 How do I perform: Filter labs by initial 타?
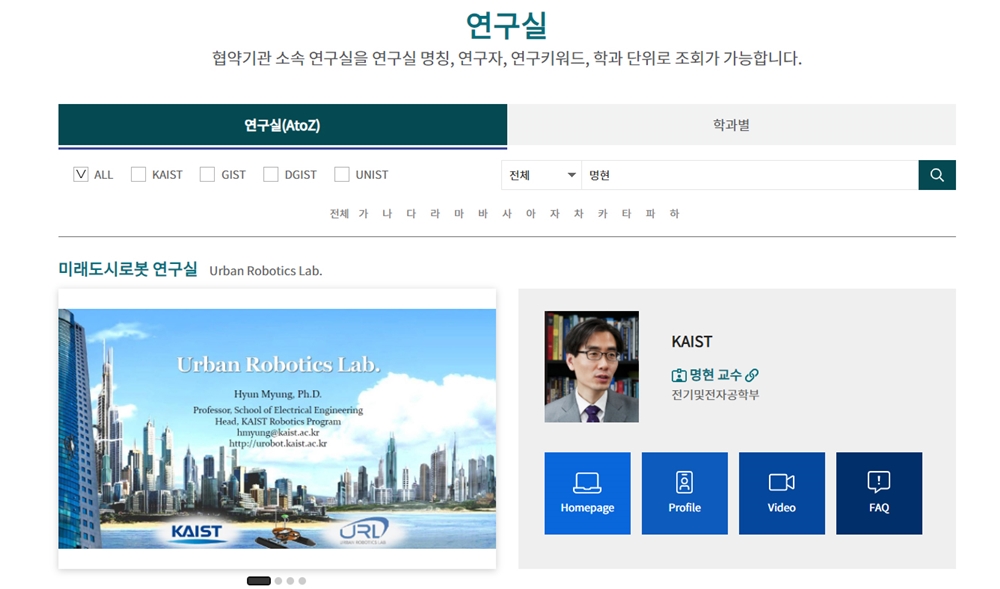[626, 214]
